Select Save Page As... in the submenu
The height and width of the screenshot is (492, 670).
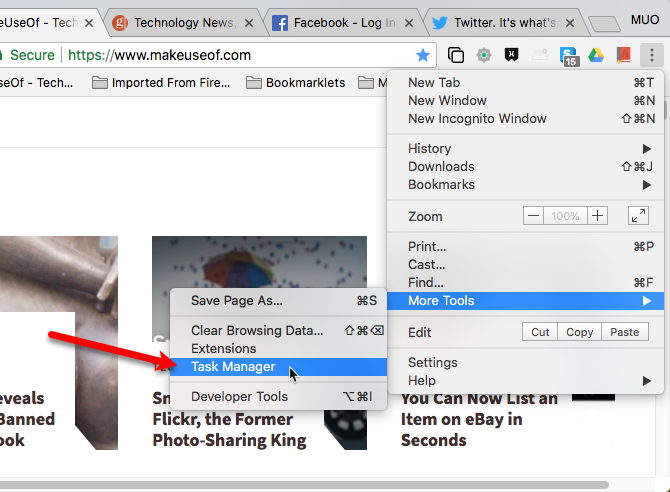point(279,301)
